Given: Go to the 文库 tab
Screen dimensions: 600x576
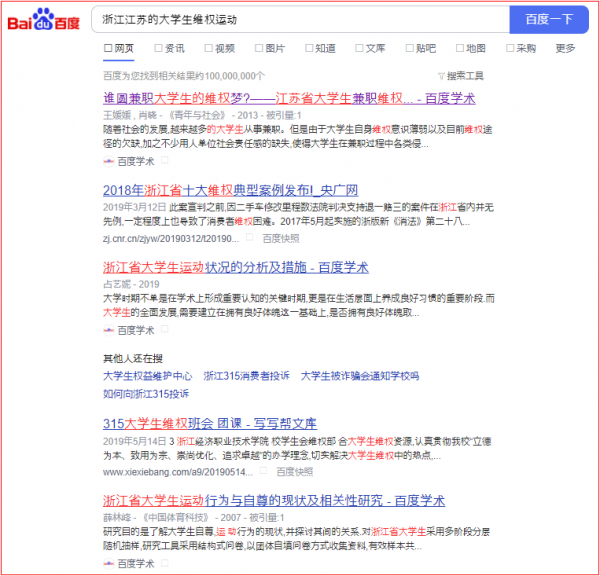Looking at the screenshot, I should coord(370,49).
